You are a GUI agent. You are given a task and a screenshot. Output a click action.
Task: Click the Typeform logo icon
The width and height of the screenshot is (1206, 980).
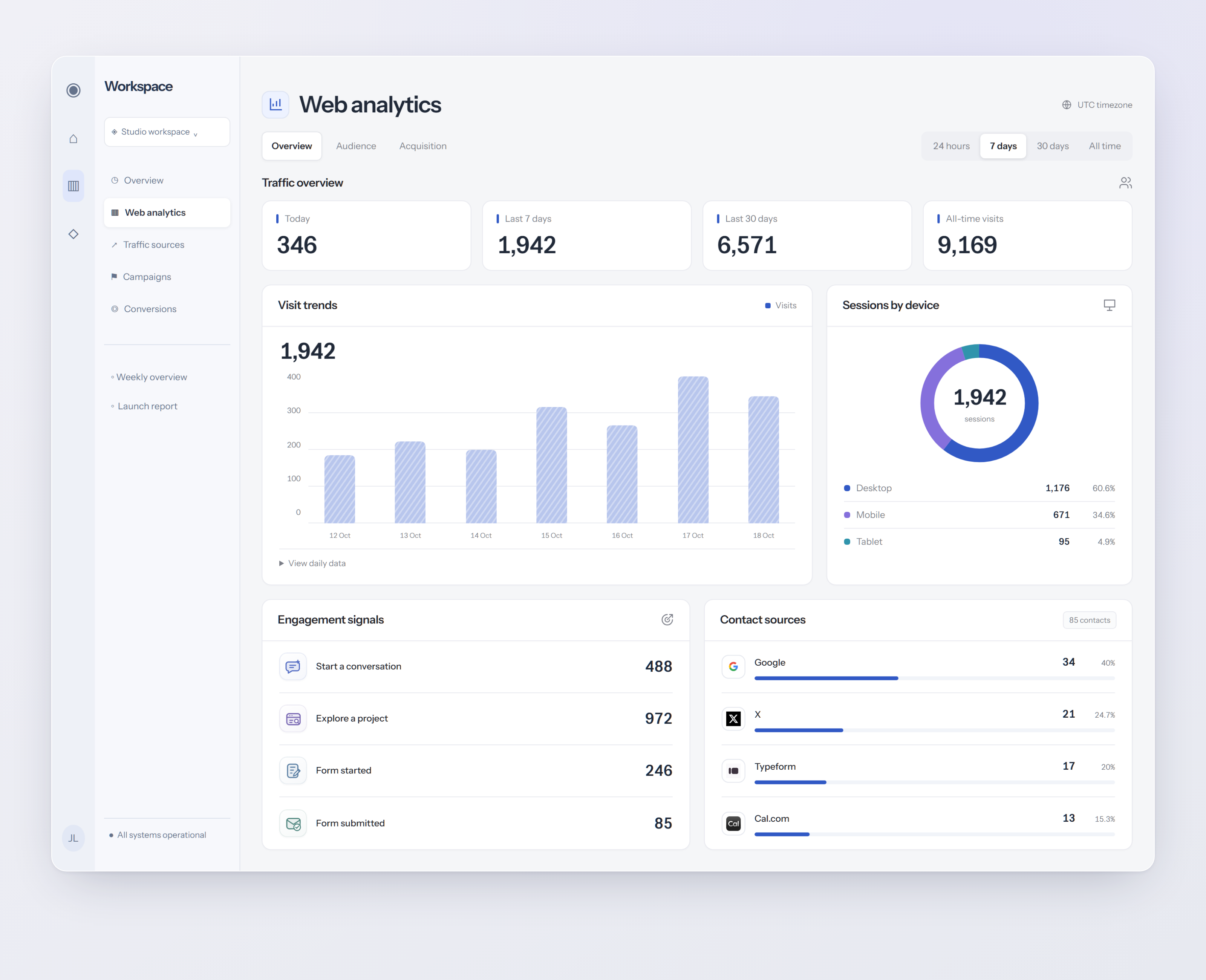734,770
